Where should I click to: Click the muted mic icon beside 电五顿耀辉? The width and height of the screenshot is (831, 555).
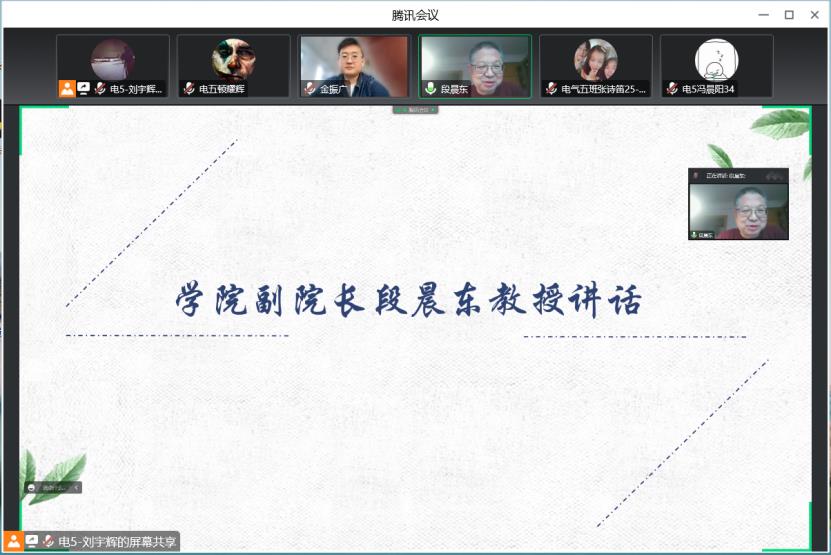188,89
